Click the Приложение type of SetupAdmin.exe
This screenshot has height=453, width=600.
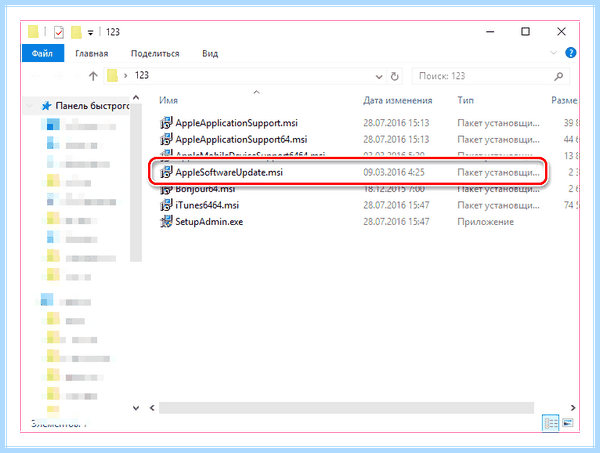tap(486, 222)
